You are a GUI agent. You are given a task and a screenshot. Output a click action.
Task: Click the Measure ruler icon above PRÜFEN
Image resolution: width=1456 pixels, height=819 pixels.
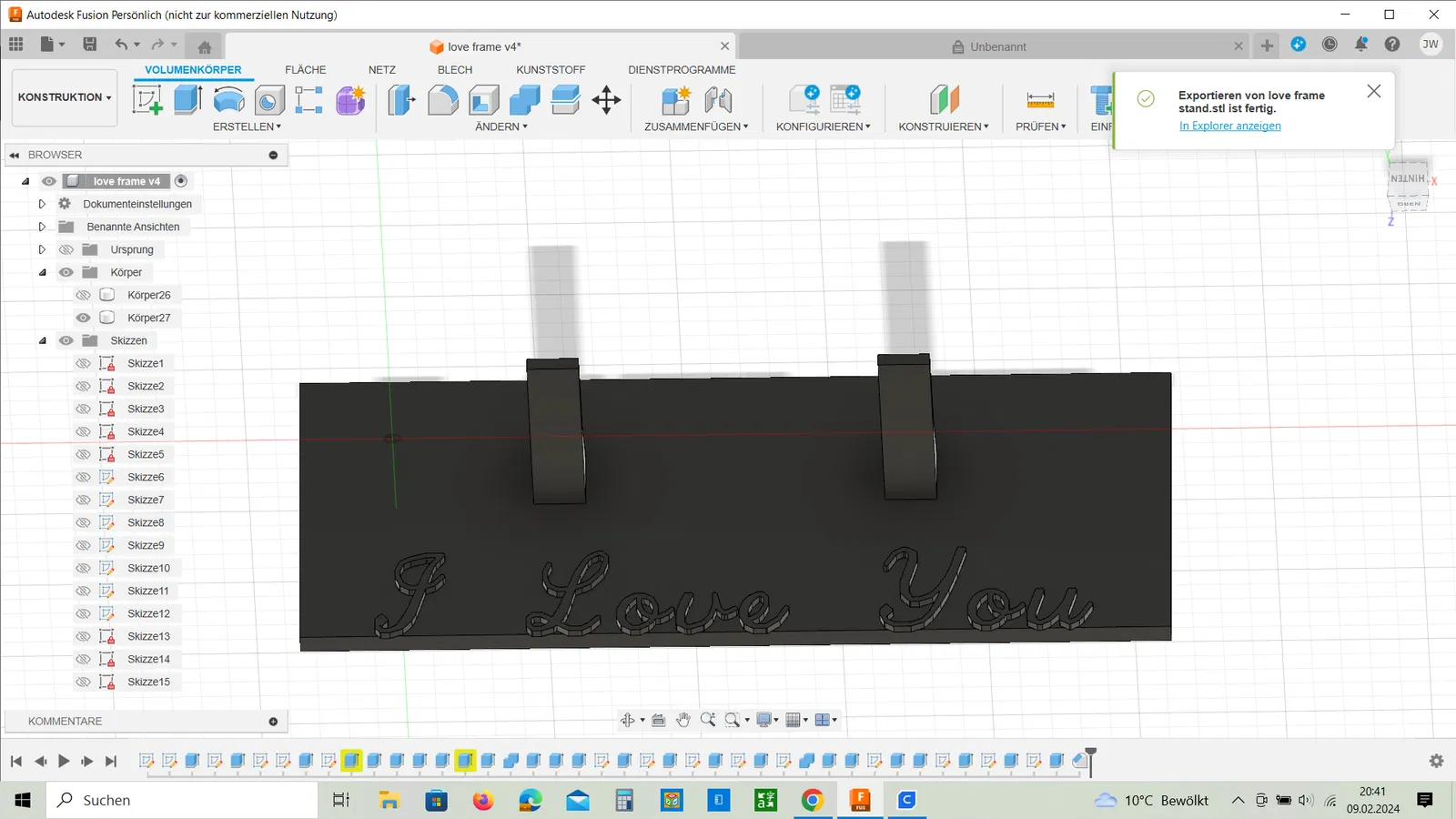pos(1040,99)
